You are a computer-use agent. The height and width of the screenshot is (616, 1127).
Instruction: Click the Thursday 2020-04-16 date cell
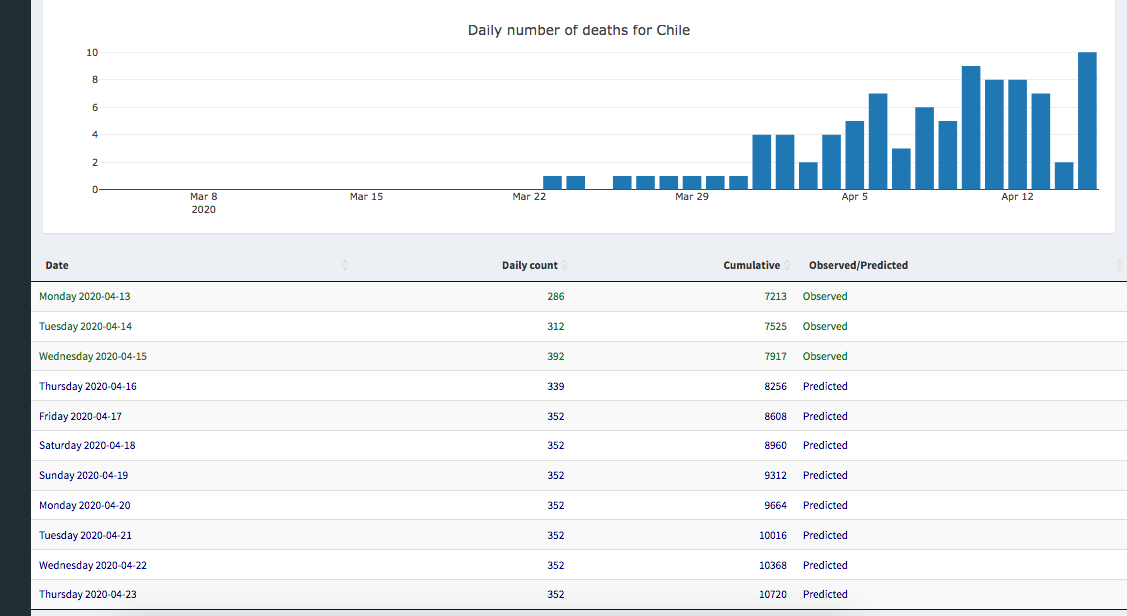88,386
